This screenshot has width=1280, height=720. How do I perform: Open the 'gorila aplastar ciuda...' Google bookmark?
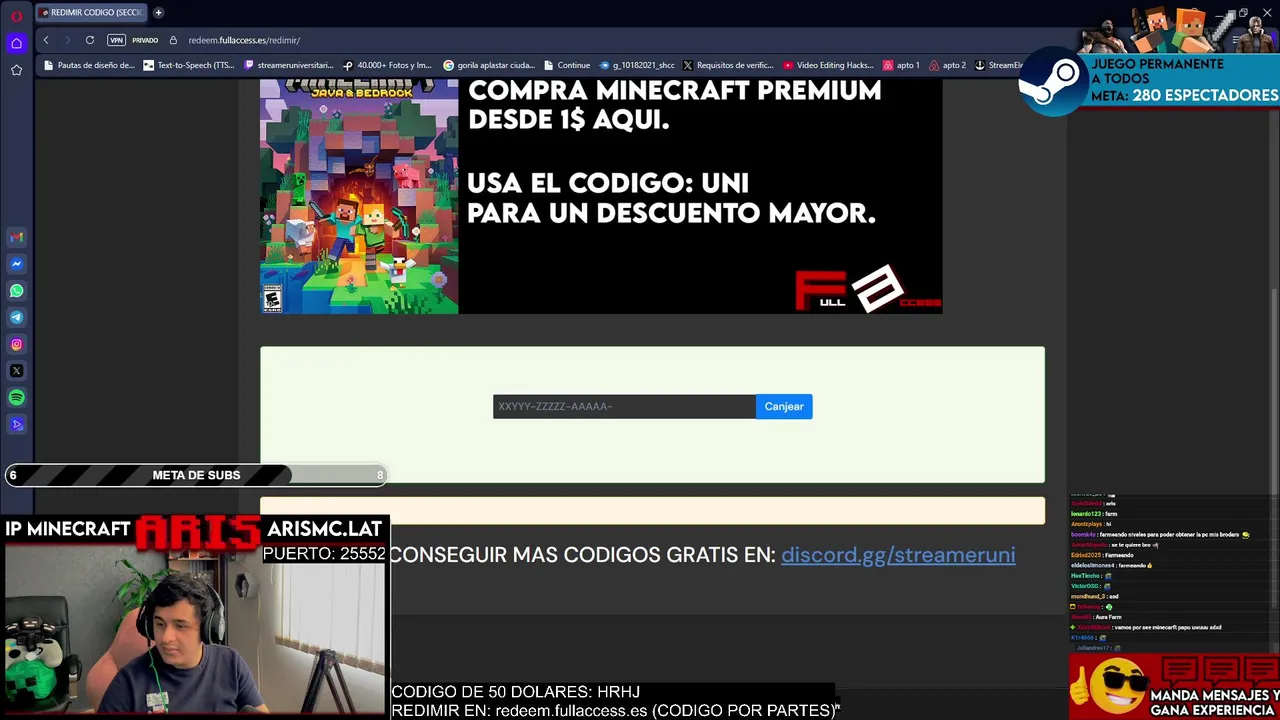[489, 65]
